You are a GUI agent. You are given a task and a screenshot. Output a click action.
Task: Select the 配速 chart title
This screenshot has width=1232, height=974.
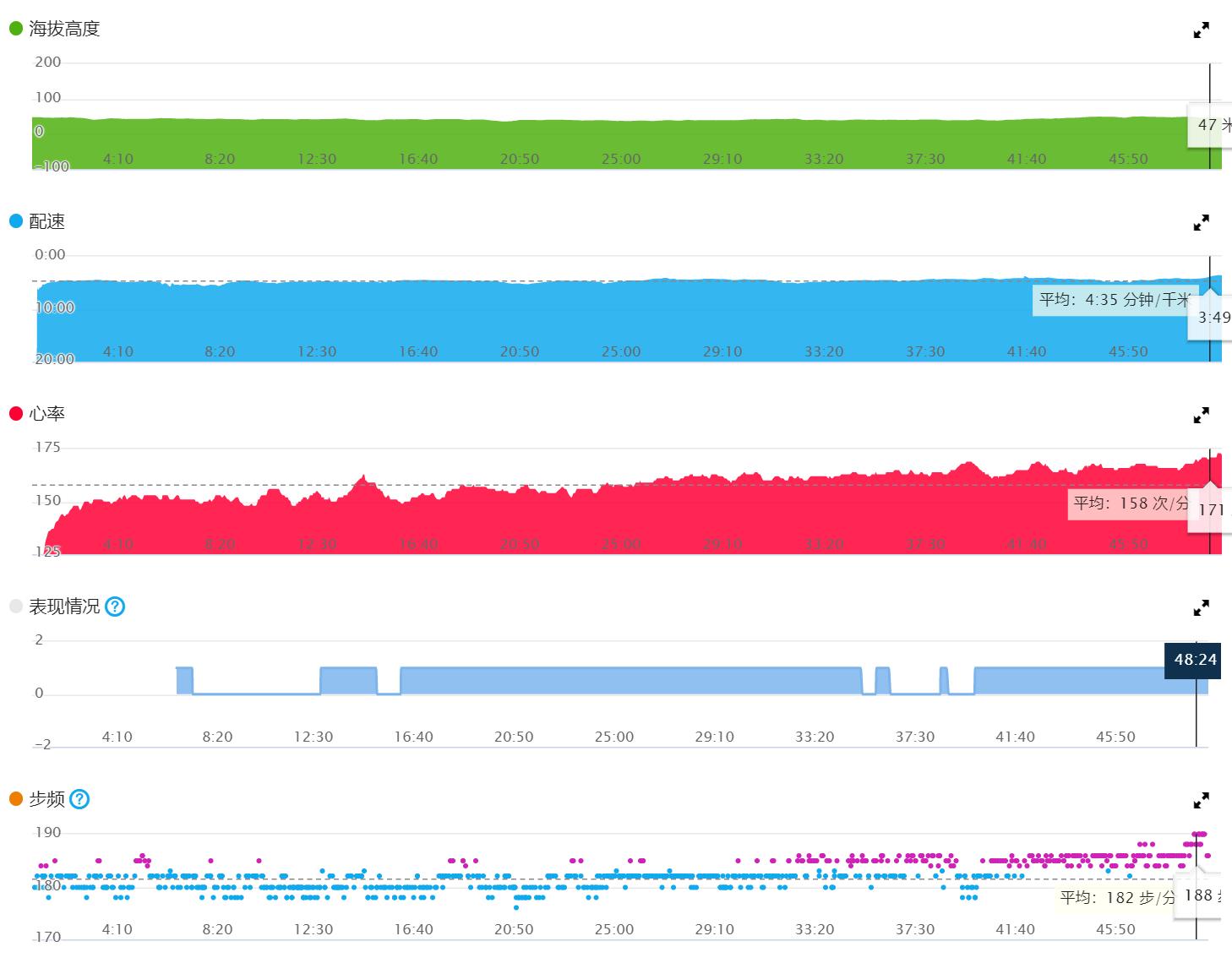pyautogui.click(x=46, y=221)
